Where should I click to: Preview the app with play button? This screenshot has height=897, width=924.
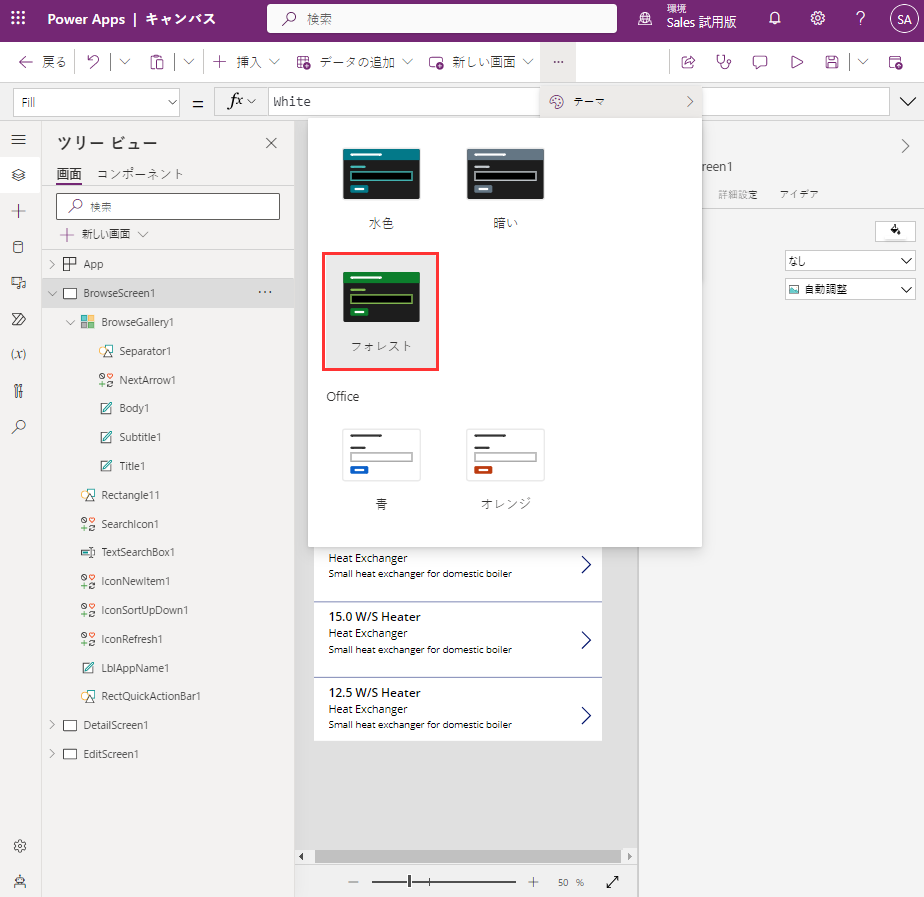coord(797,62)
